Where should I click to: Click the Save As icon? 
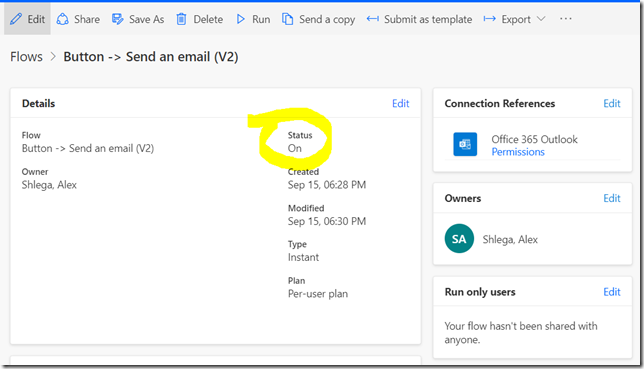(117, 19)
